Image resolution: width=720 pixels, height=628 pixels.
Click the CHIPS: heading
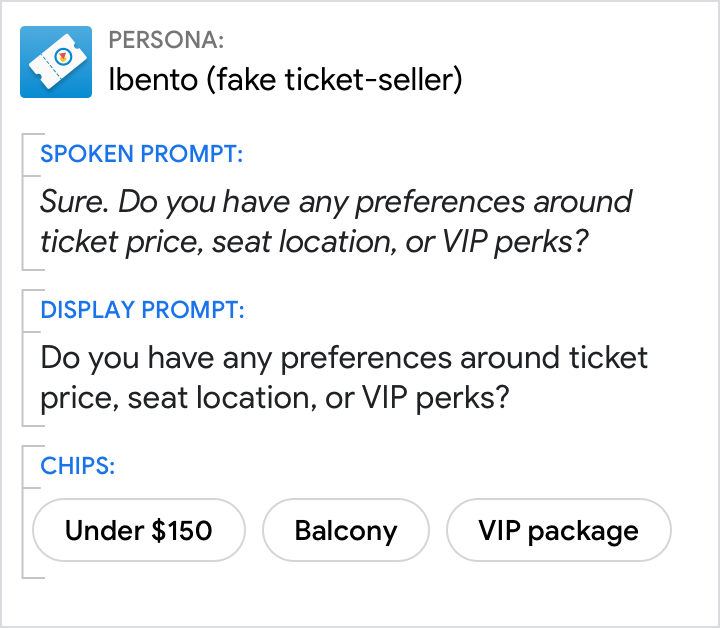(x=78, y=465)
